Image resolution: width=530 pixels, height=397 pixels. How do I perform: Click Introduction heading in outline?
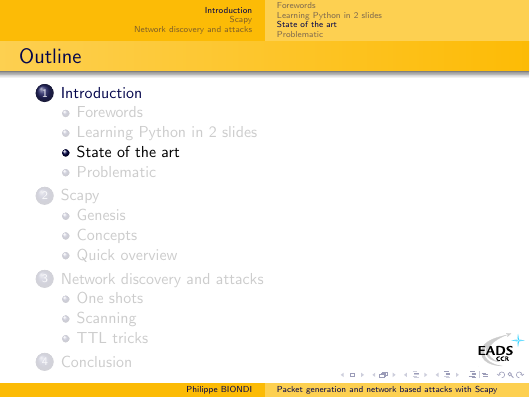[101, 93]
